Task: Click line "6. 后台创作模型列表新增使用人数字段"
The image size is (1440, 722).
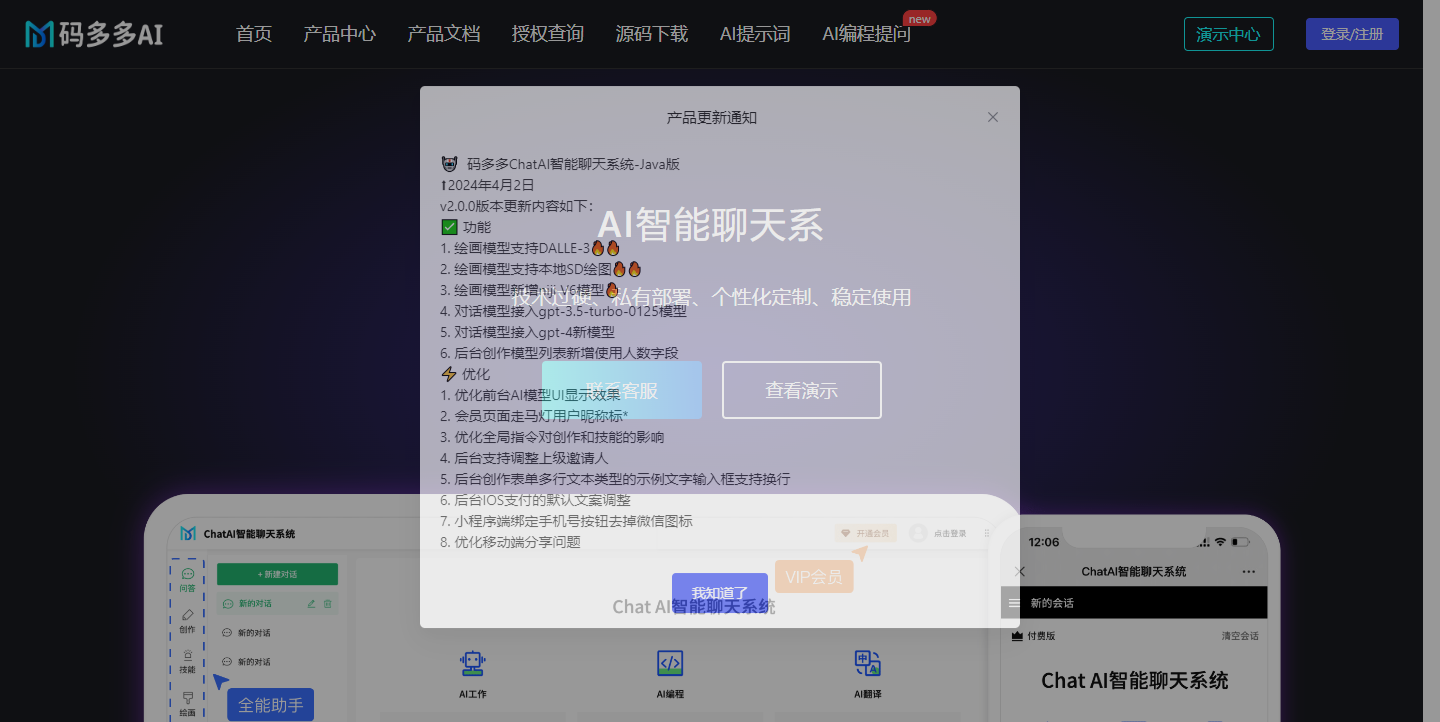Action: click(559, 353)
